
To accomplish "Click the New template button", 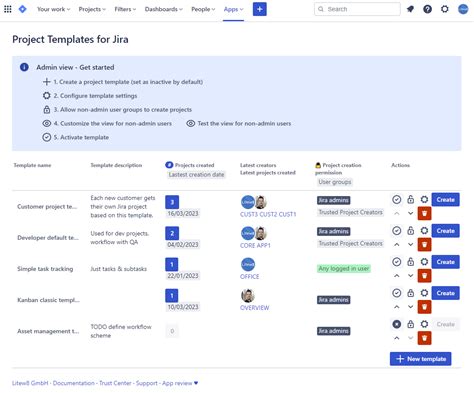I will [x=421, y=359].
